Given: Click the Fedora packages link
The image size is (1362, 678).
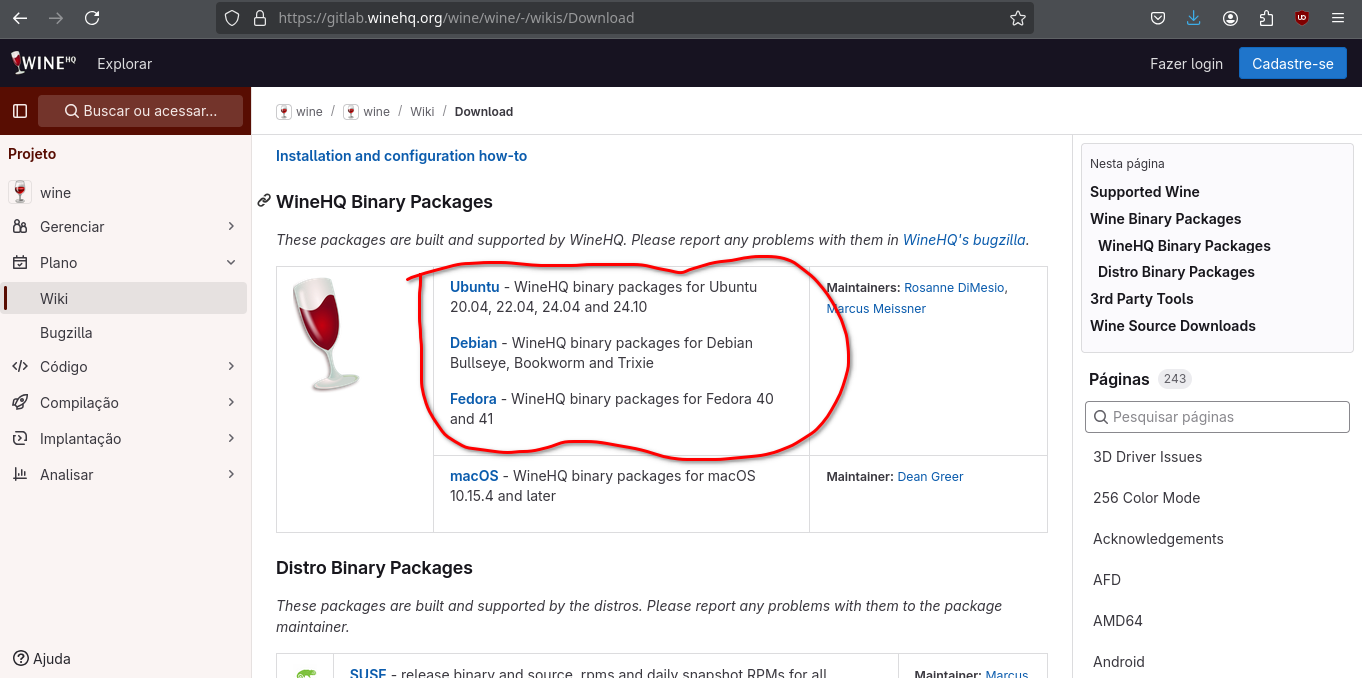Looking at the screenshot, I should 473,399.
